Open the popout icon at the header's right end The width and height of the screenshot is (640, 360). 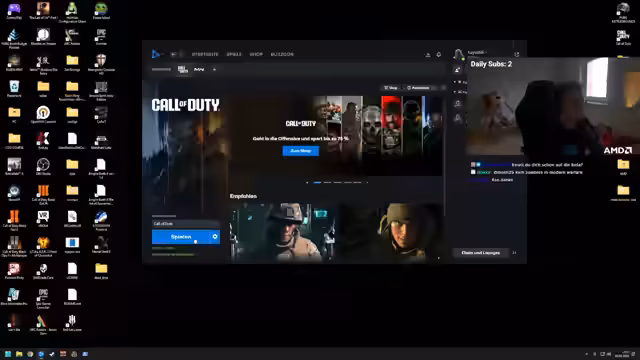(x=517, y=54)
